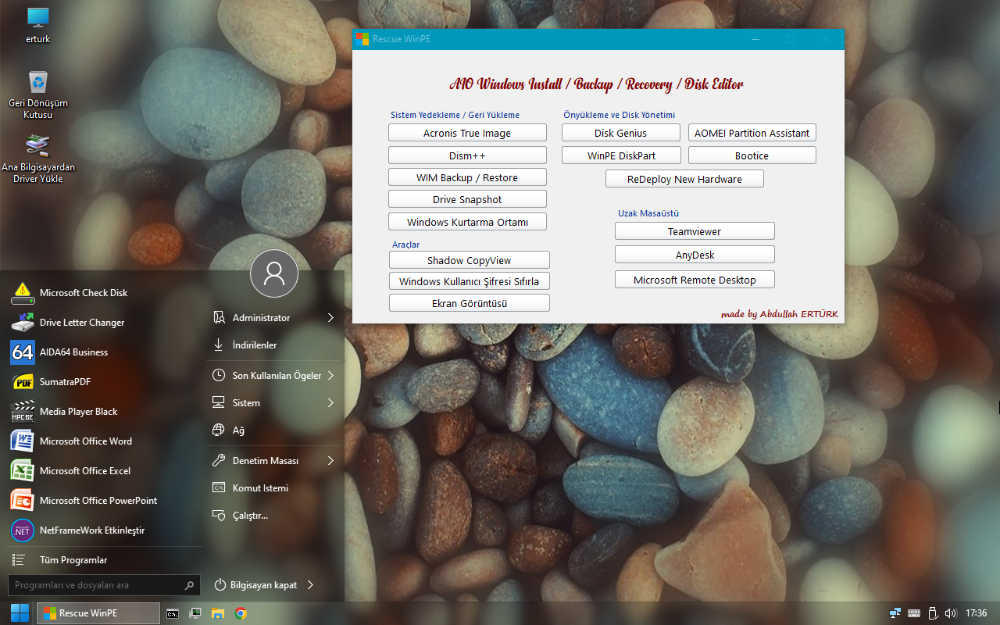The image size is (1000, 625).
Task: Open WinPE DiskPart
Action: (x=621, y=155)
